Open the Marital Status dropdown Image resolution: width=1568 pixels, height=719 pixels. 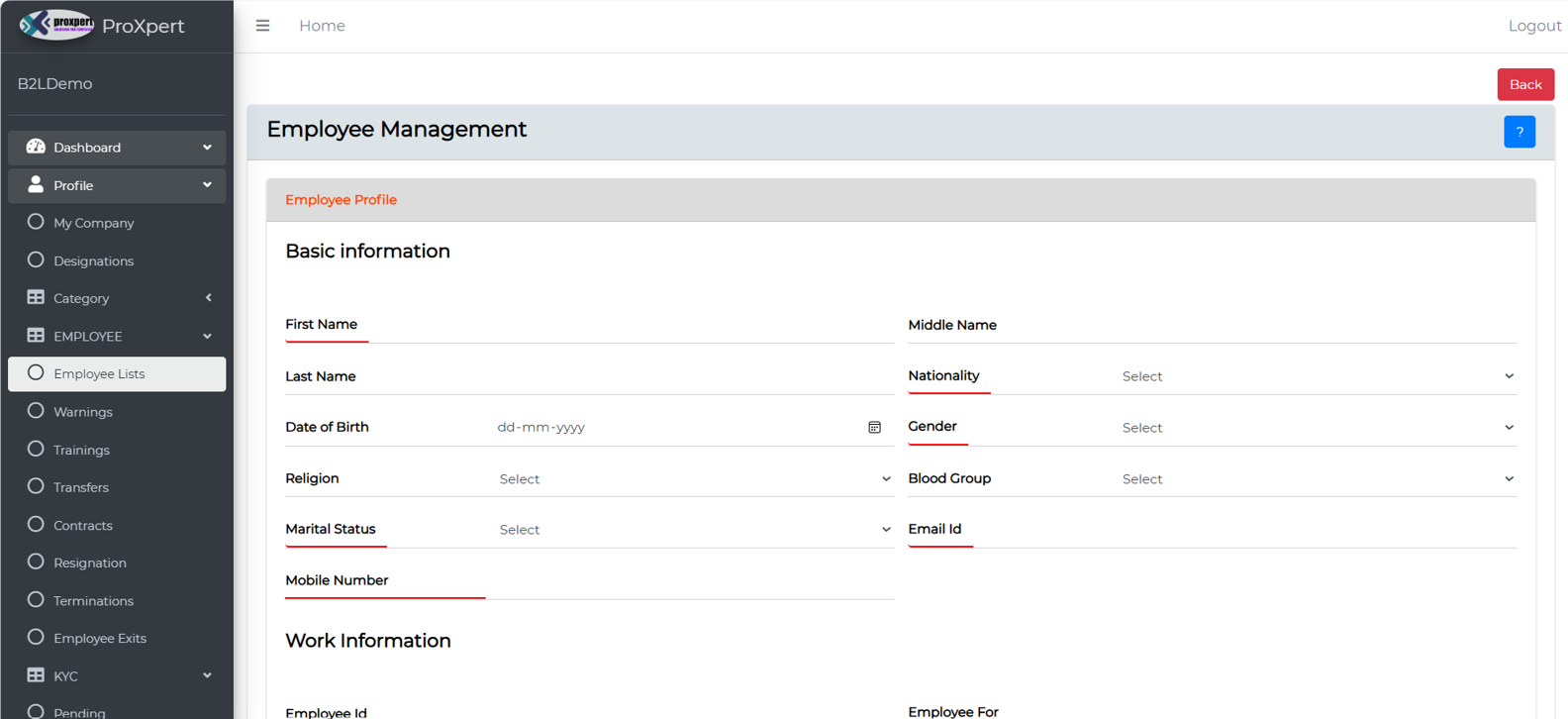(694, 530)
